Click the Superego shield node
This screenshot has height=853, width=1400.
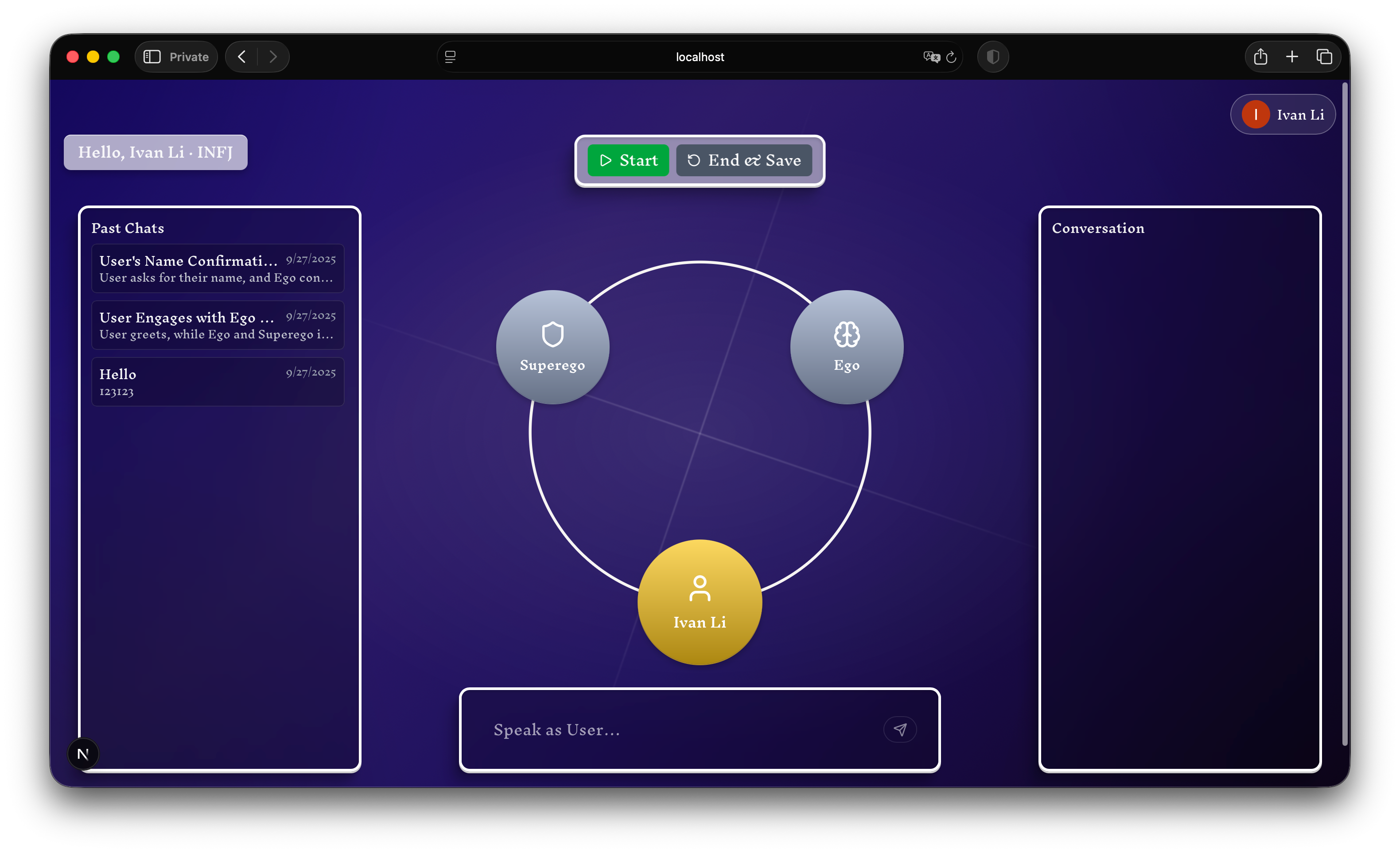coord(552,347)
